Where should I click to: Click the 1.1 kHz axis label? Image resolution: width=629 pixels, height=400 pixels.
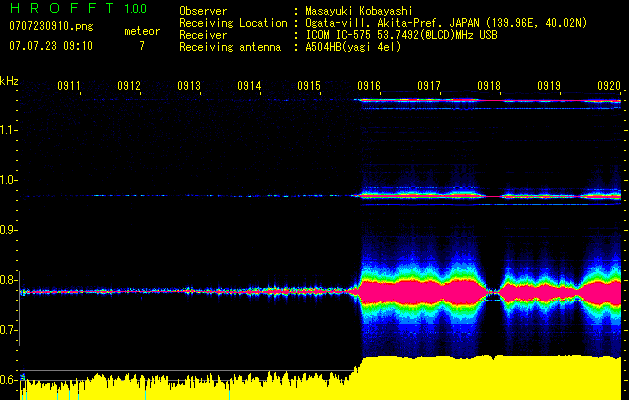click(x=9, y=130)
